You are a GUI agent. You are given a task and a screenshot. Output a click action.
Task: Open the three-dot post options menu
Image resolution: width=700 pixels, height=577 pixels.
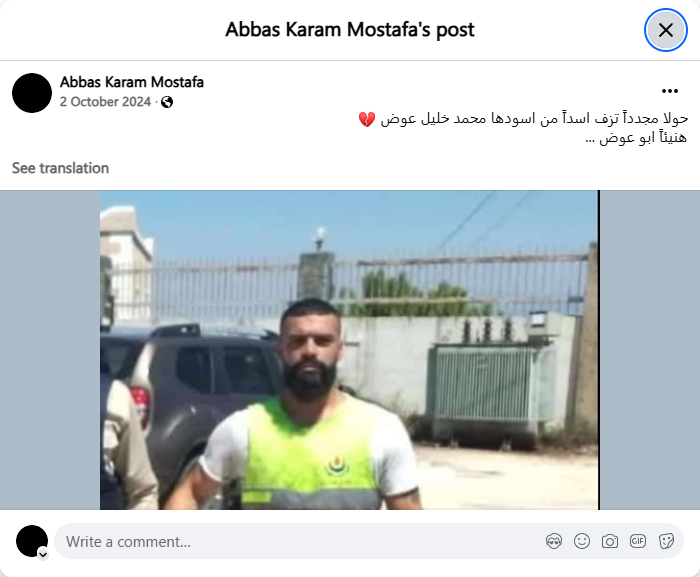(670, 91)
